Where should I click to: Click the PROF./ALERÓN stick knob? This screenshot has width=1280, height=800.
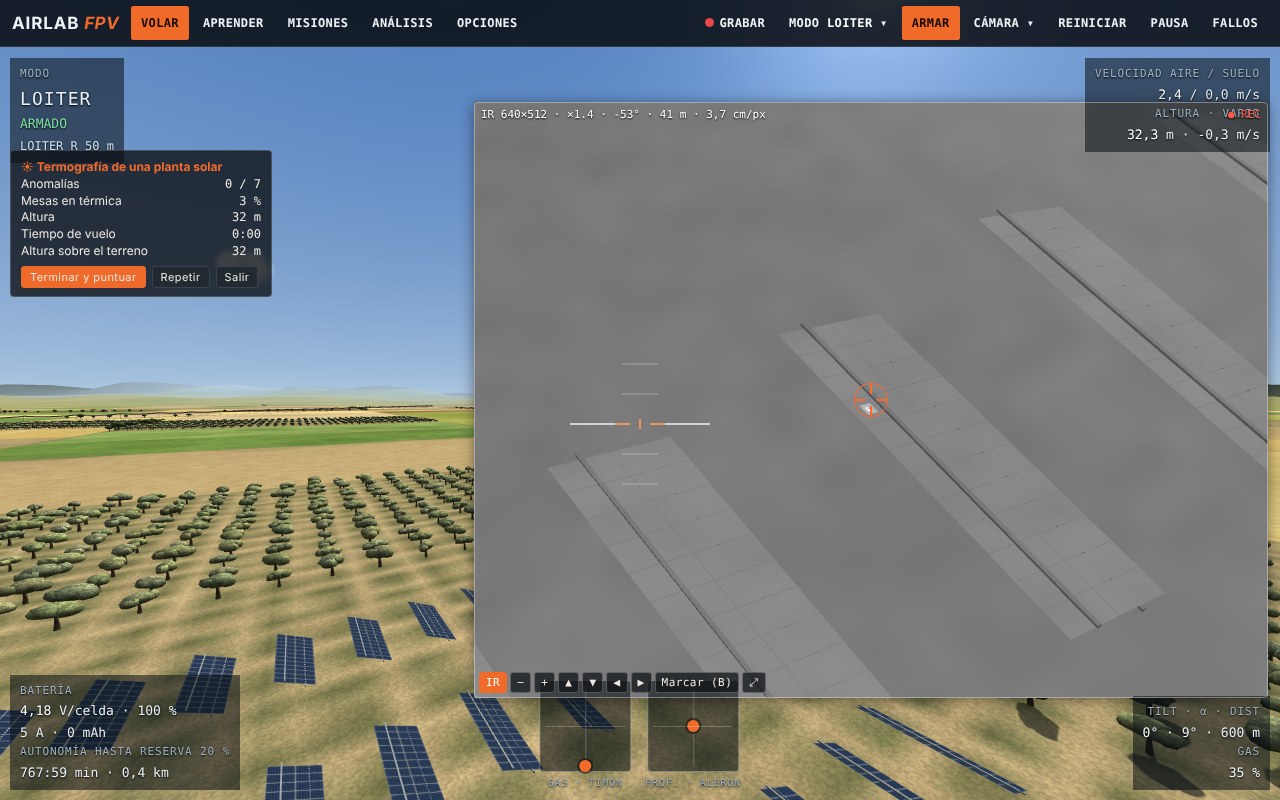693,726
